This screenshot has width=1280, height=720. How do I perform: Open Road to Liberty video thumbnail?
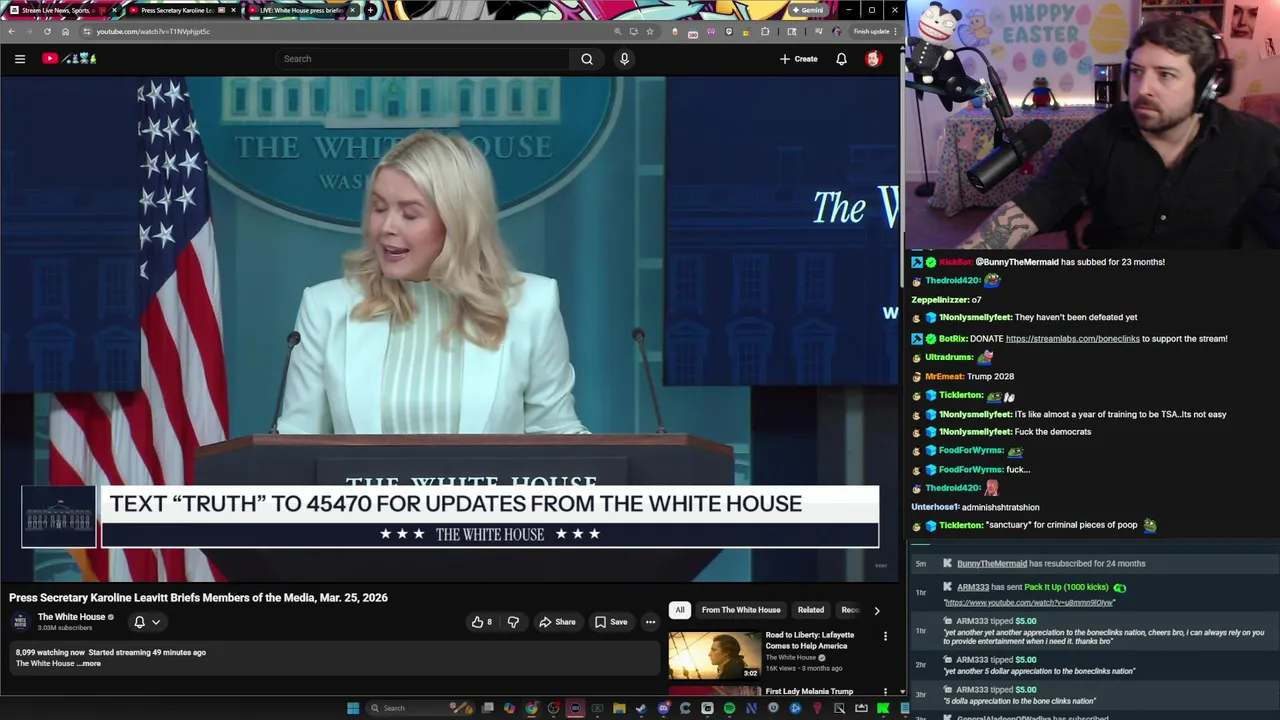coord(715,654)
